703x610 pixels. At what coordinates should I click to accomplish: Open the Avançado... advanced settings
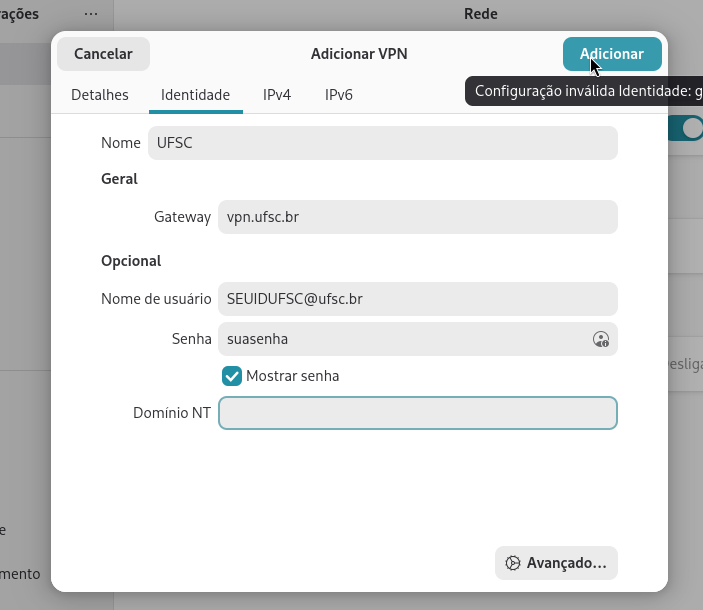[x=556, y=563]
